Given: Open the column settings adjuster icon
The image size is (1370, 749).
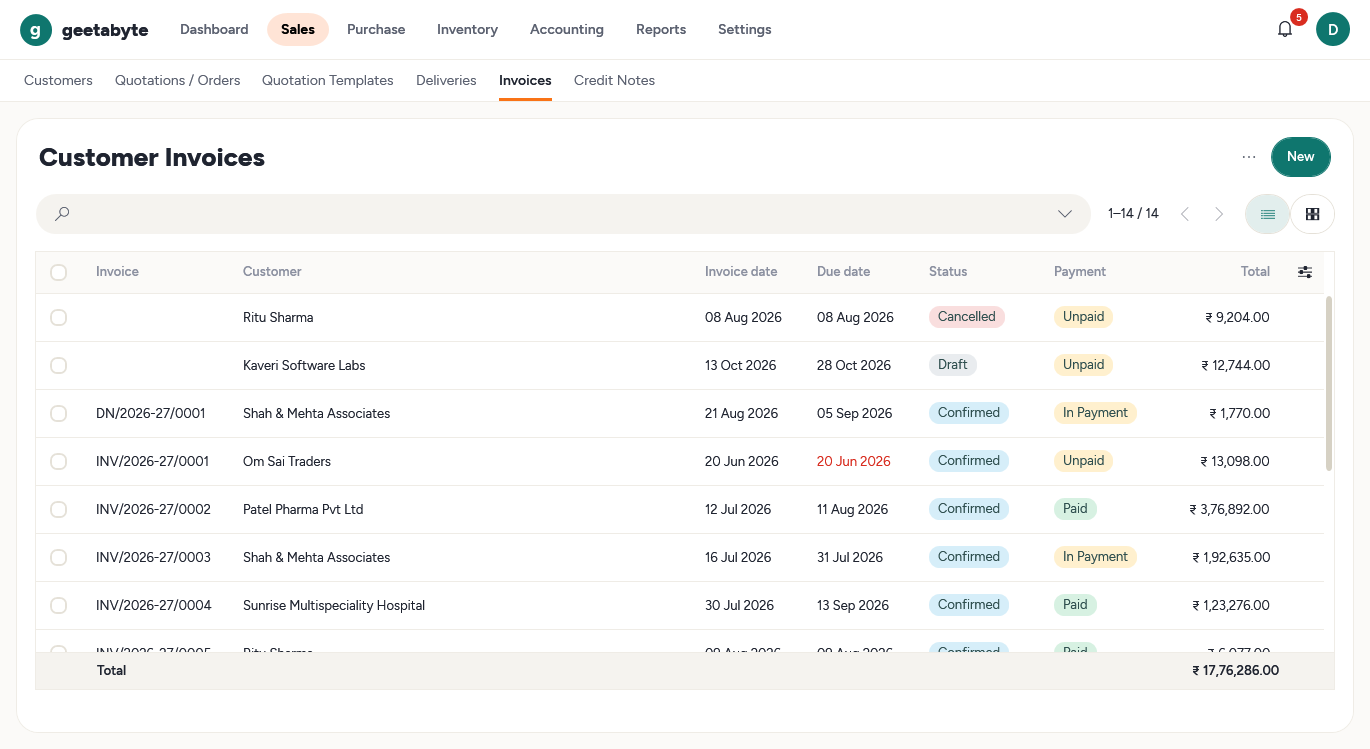Looking at the screenshot, I should point(1304,272).
